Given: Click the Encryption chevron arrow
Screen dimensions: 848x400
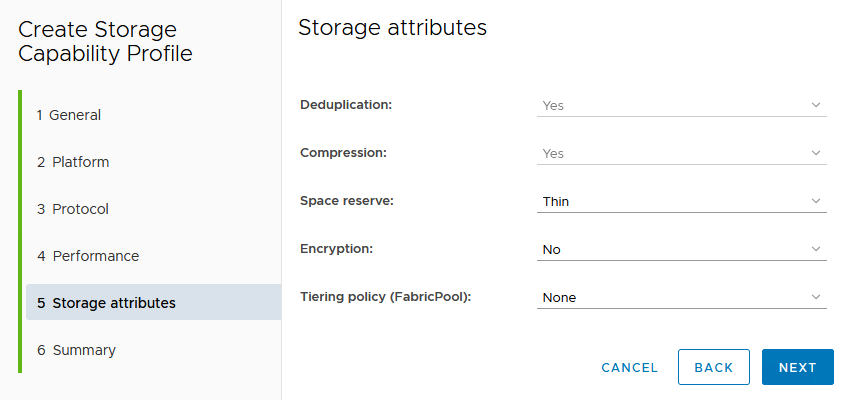Looking at the screenshot, I should coord(815,249).
